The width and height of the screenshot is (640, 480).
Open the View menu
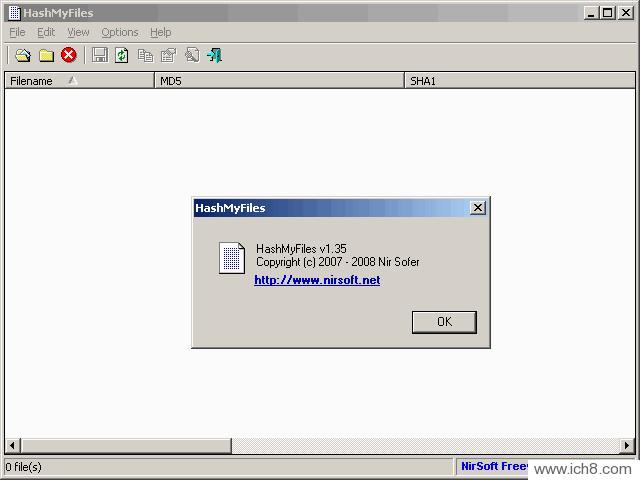pos(78,32)
